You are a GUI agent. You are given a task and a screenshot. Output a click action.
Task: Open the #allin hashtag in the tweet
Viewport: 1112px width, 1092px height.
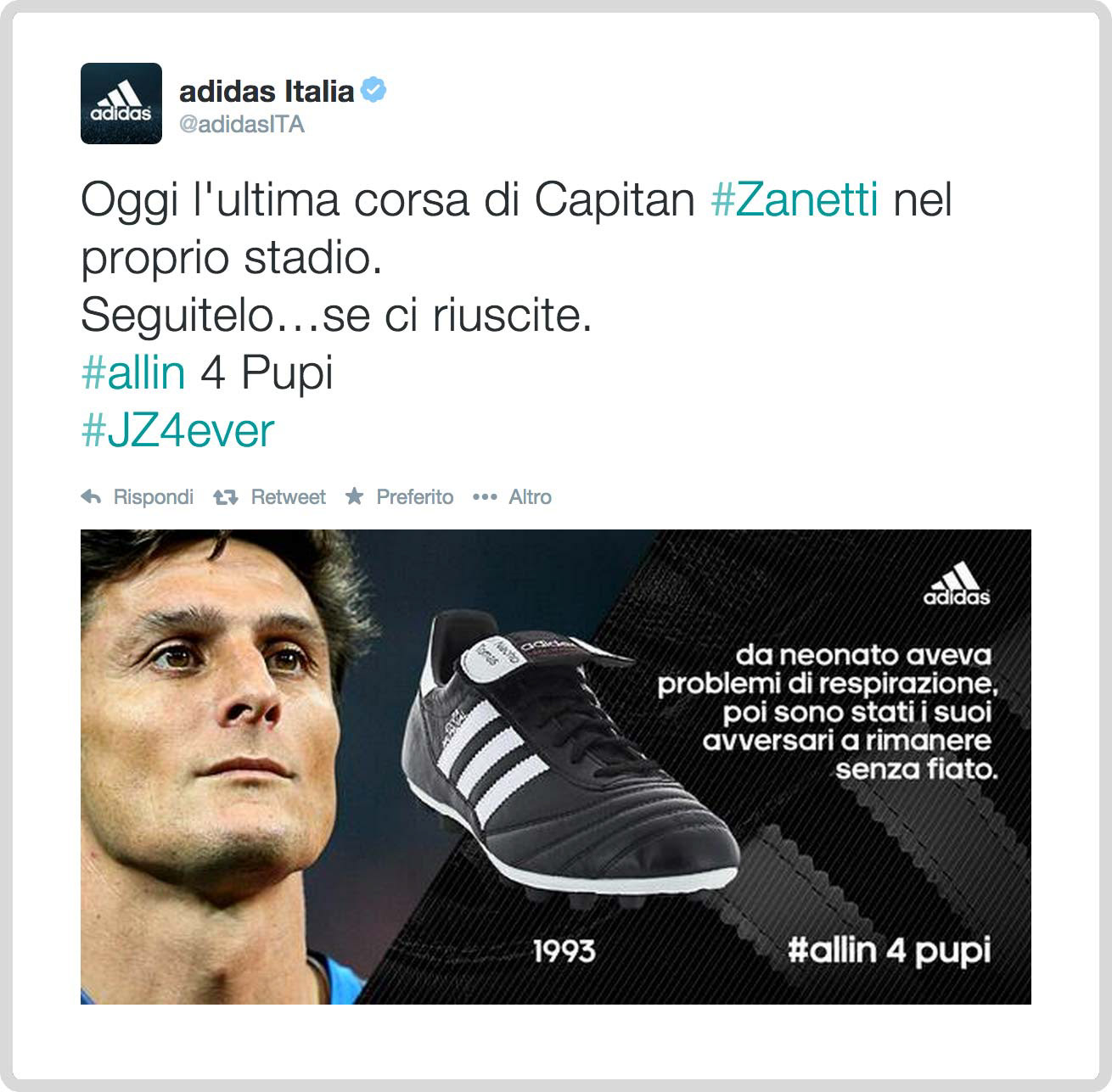coord(133,372)
